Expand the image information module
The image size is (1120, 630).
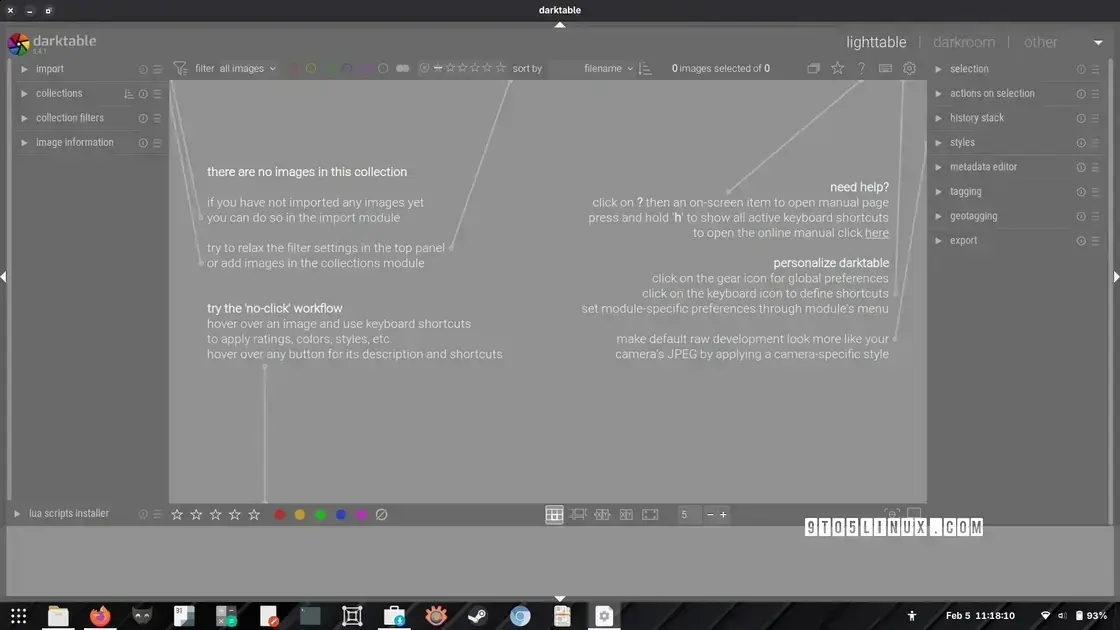[x=24, y=143]
